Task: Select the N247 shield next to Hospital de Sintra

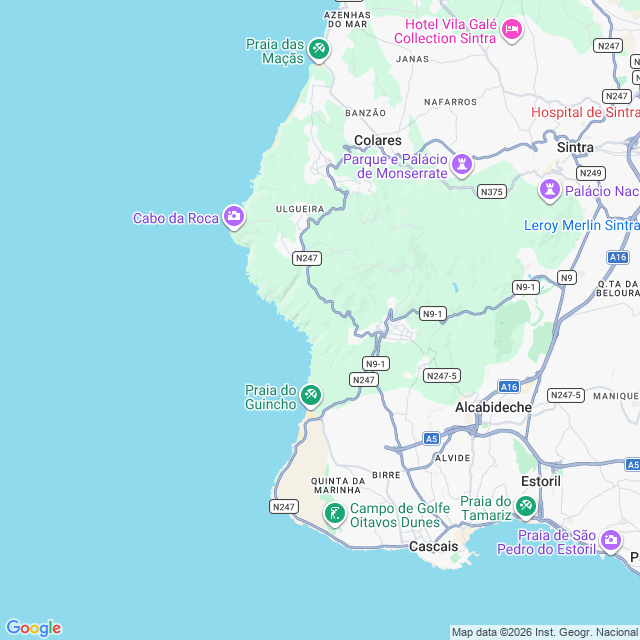Action: tap(616, 96)
